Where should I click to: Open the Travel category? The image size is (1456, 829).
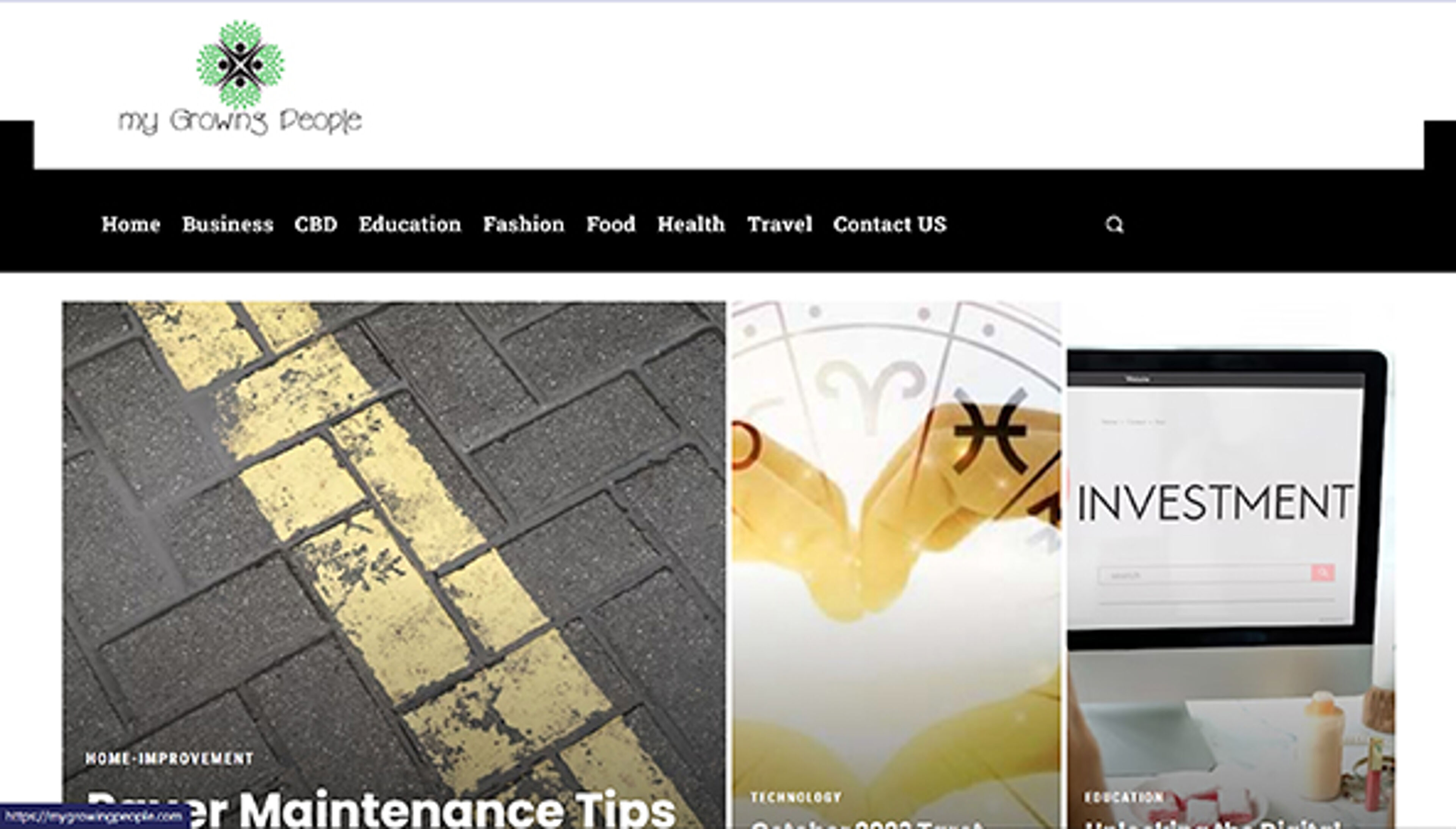(780, 225)
